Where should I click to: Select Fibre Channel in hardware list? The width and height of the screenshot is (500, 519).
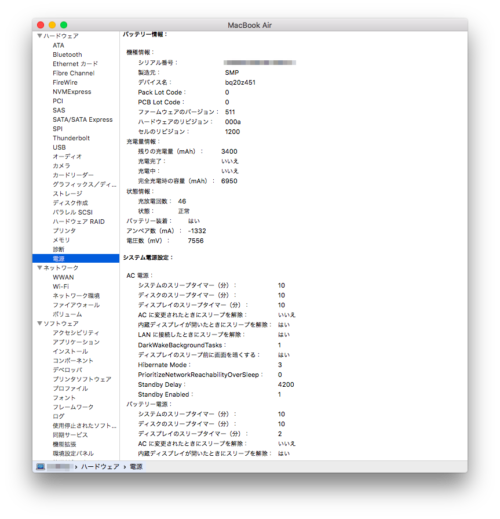73,73
